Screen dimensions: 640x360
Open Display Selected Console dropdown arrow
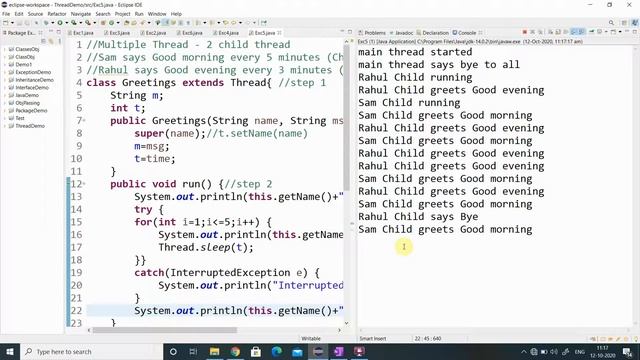click(x=606, y=32)
